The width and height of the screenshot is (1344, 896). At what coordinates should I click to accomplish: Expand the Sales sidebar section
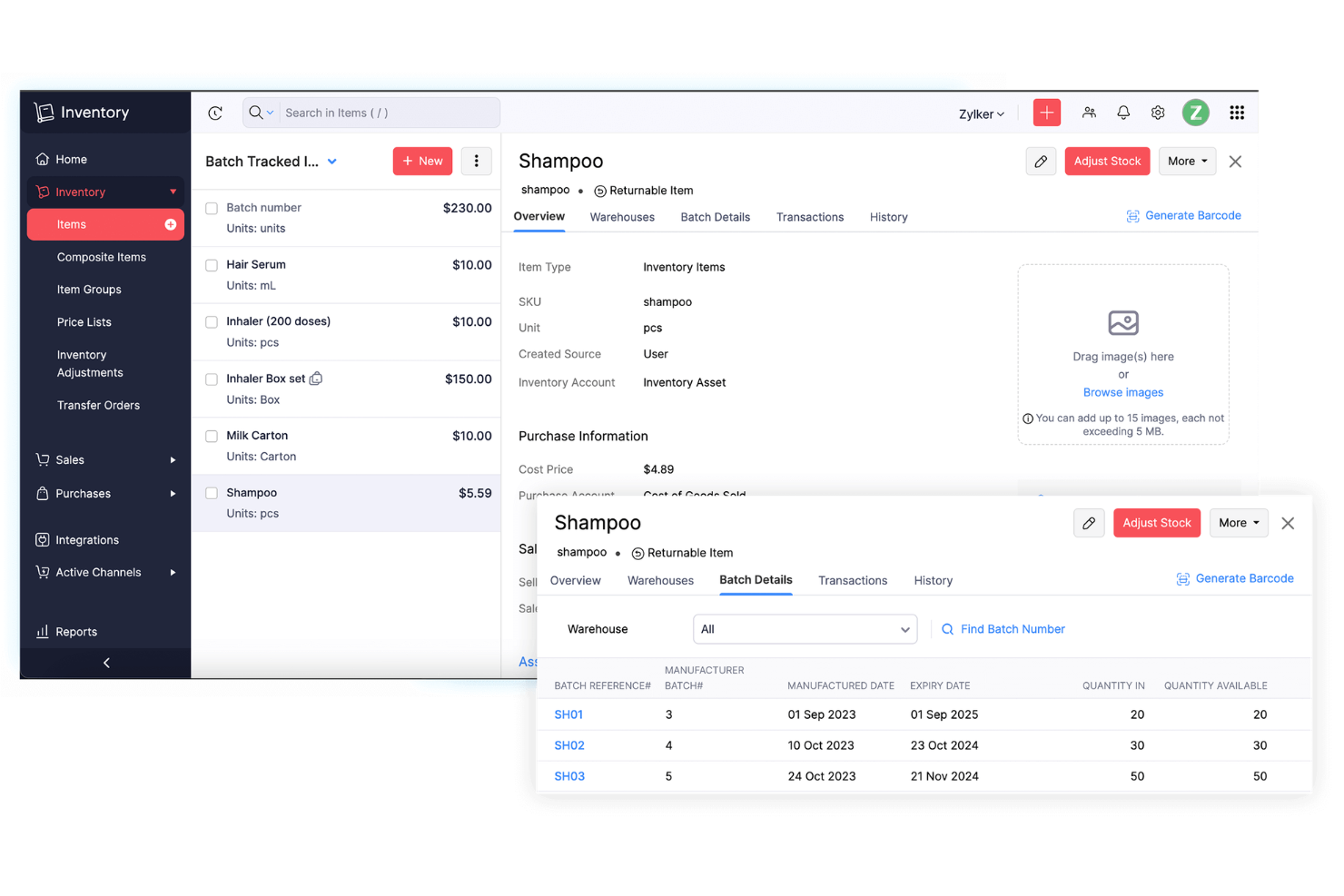tap(71, 459)
